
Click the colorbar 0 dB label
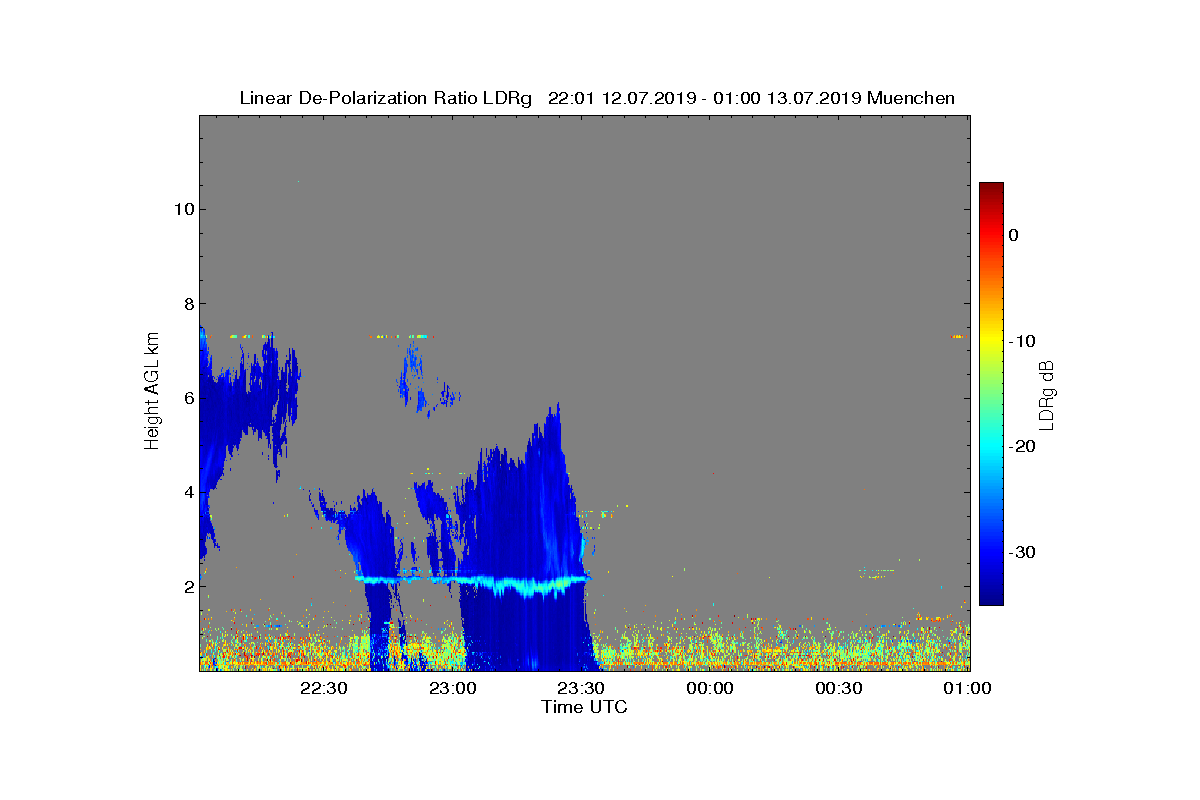1014,235
